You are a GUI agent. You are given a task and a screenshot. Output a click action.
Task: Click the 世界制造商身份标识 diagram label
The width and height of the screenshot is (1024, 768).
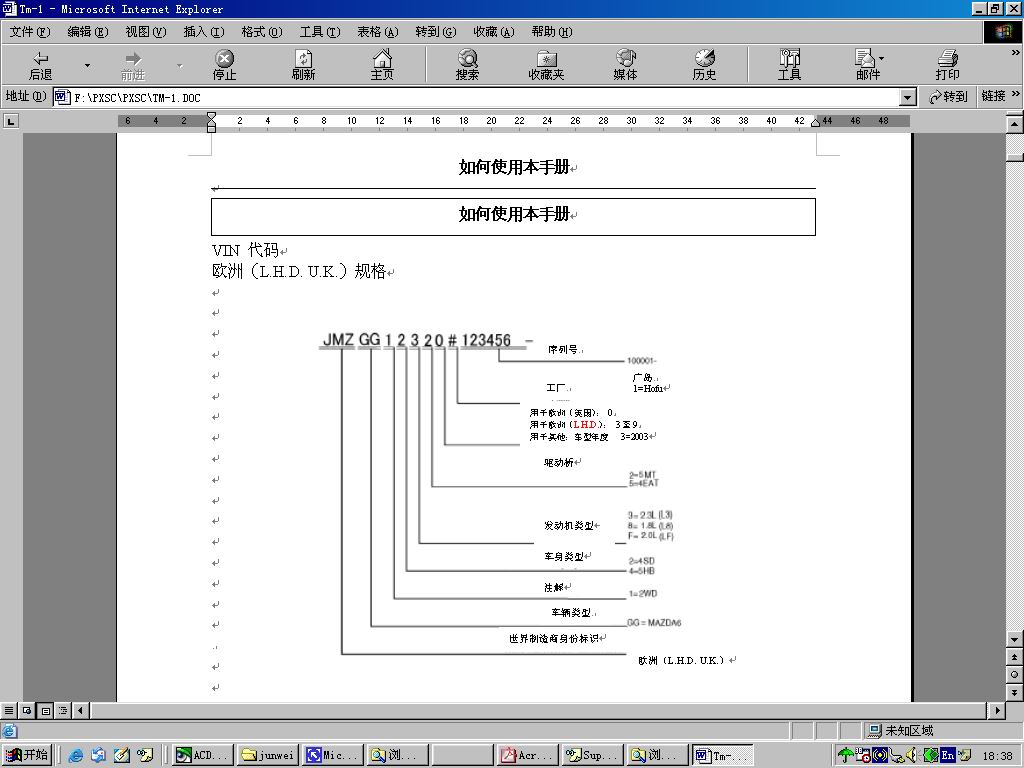point(554,638)
